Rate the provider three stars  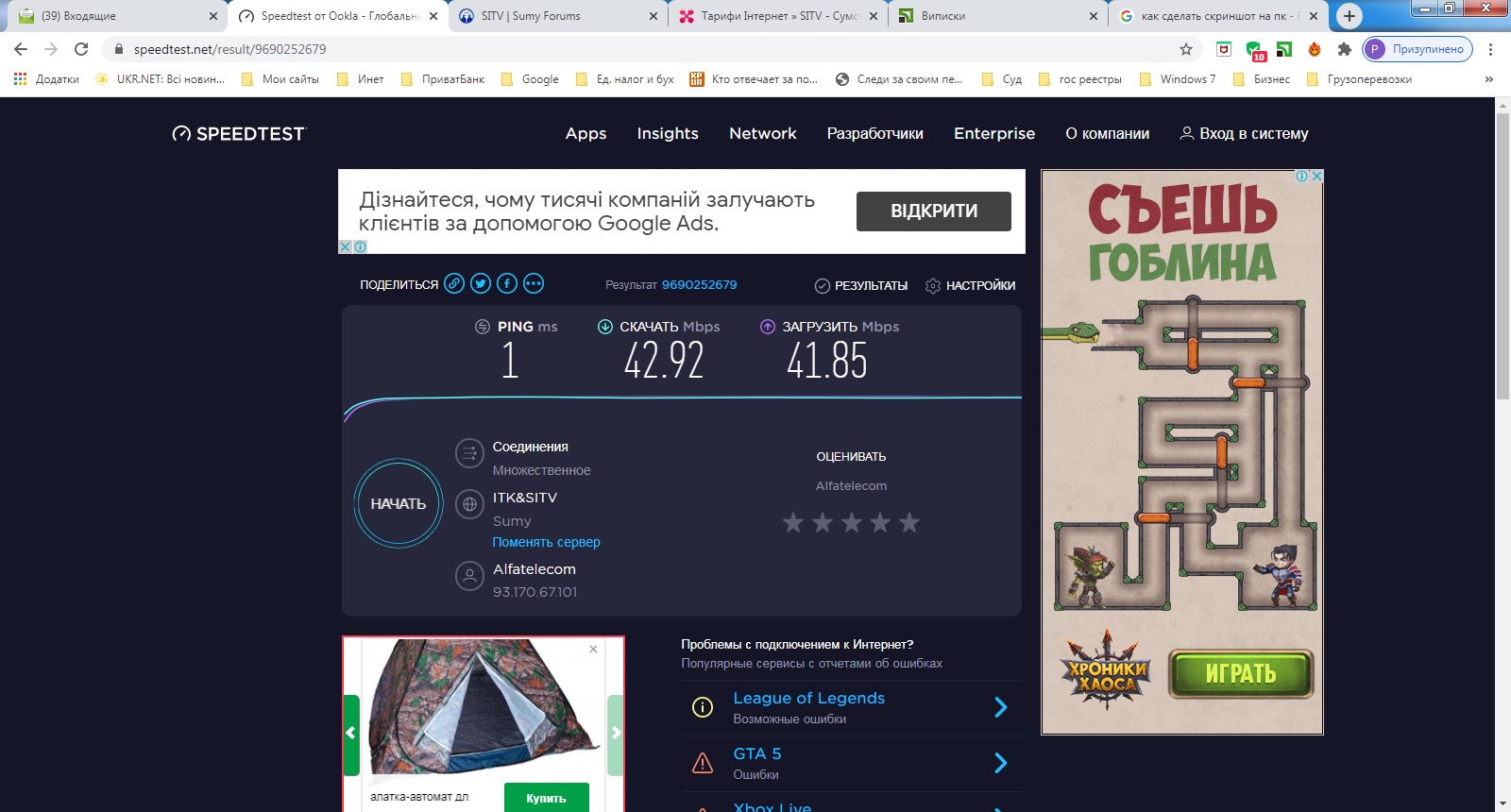[852, 522]
